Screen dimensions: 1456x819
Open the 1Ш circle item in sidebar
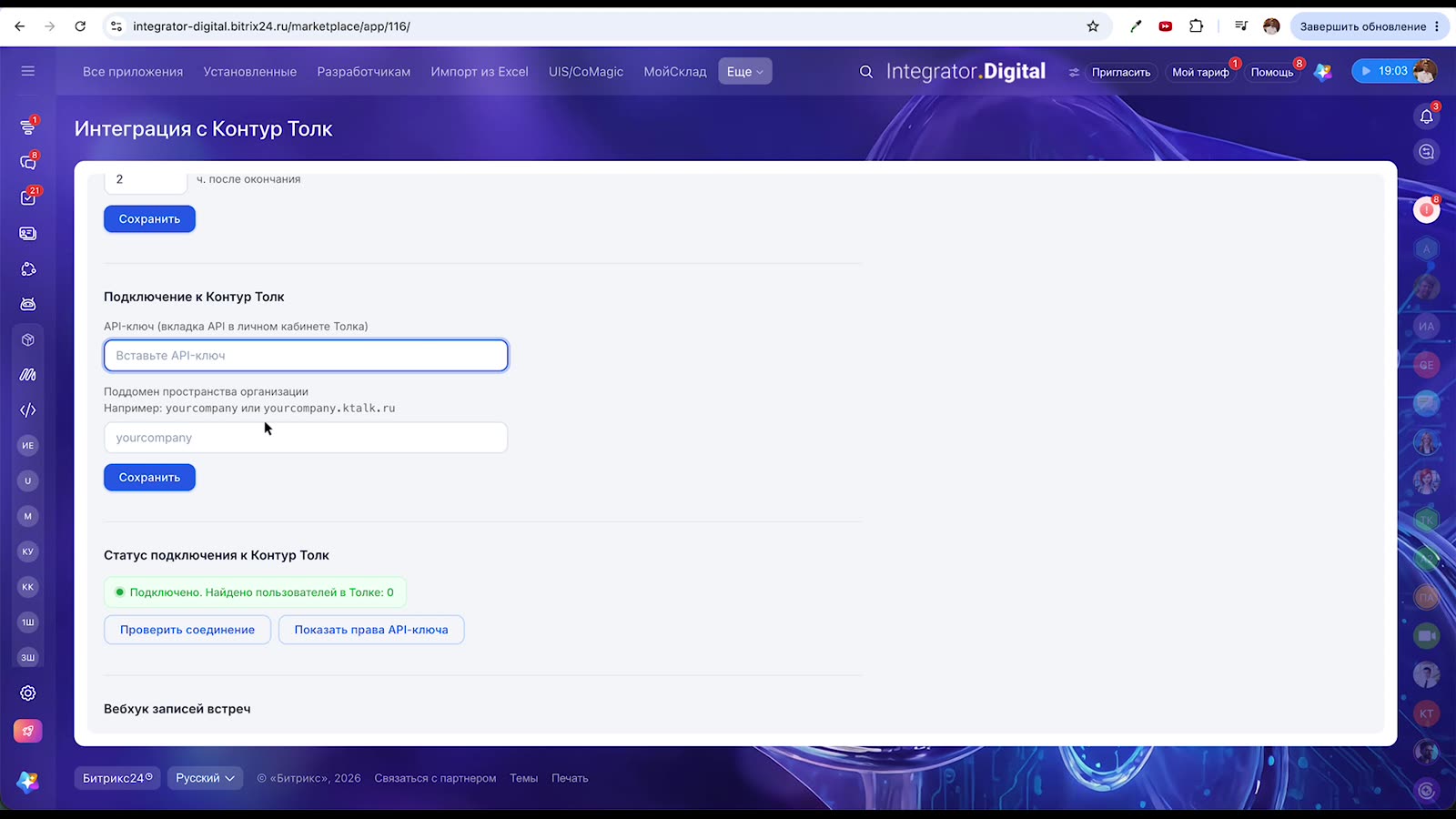tap(28, 622)
